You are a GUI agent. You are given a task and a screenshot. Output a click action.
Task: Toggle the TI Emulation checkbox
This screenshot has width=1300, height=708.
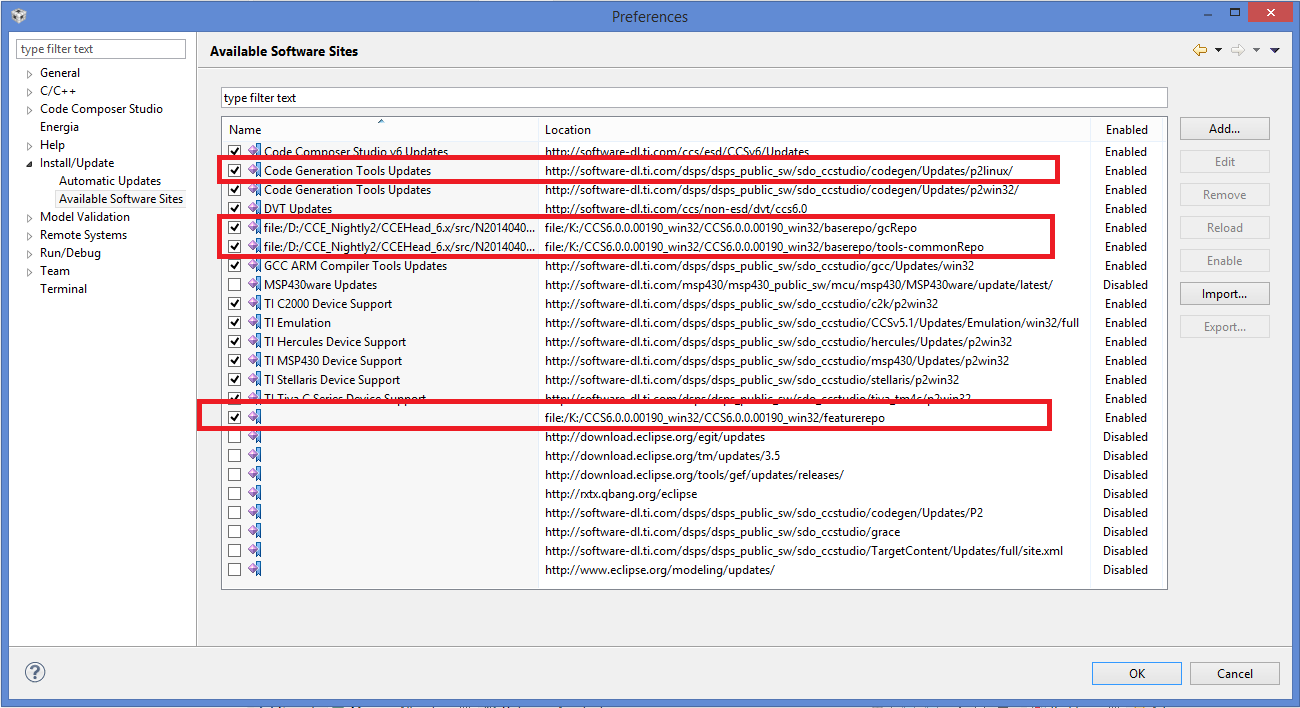pos(234,322)
